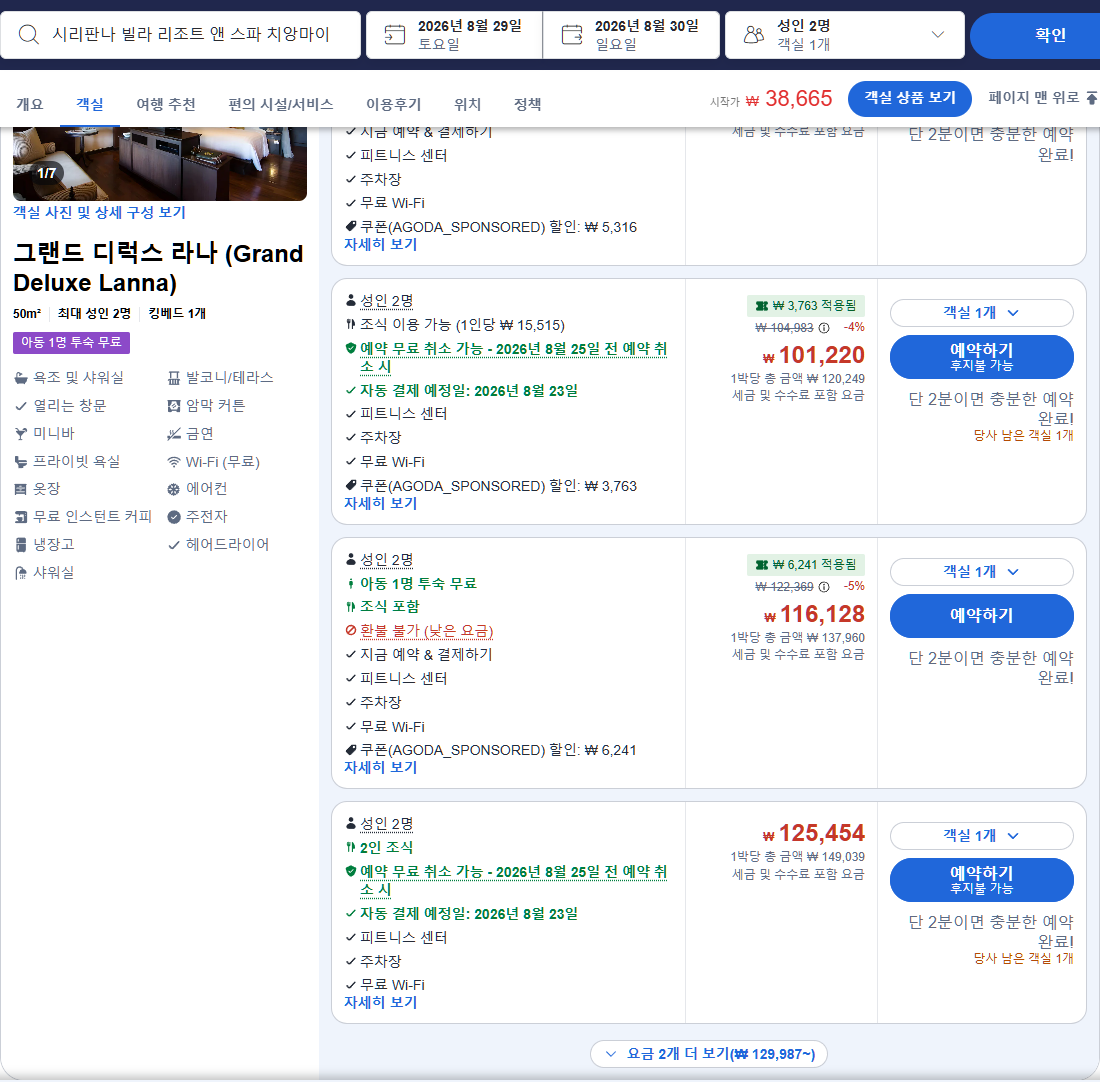Viewport: 1100px width, 1082px height.
Task: Click 성인 2명 in ₩125,454 offer
Action: click(x=387, y=823)
